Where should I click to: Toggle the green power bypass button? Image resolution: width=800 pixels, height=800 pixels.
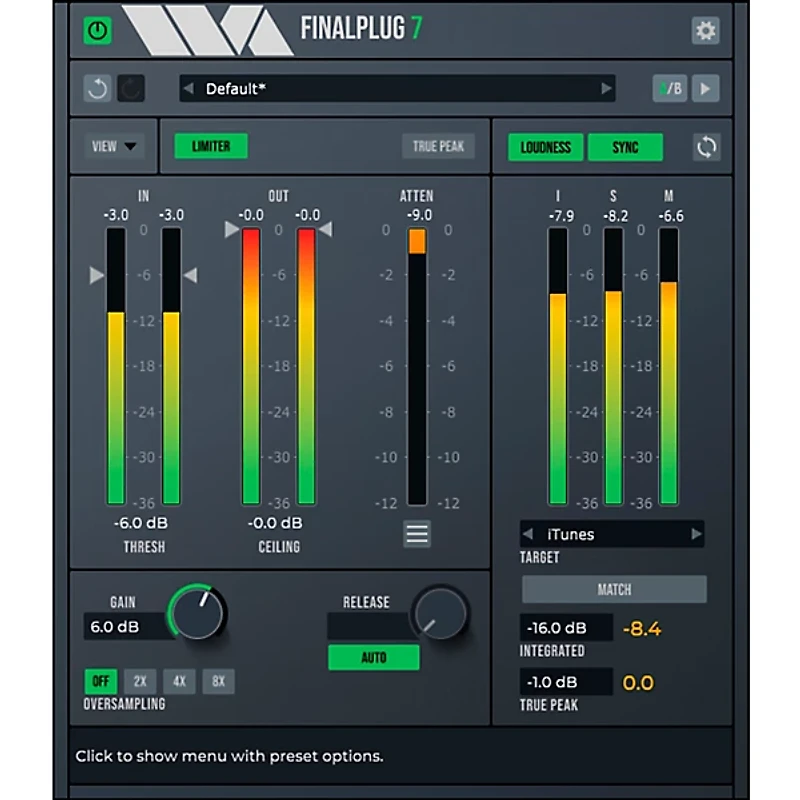[x=97, y=31]
